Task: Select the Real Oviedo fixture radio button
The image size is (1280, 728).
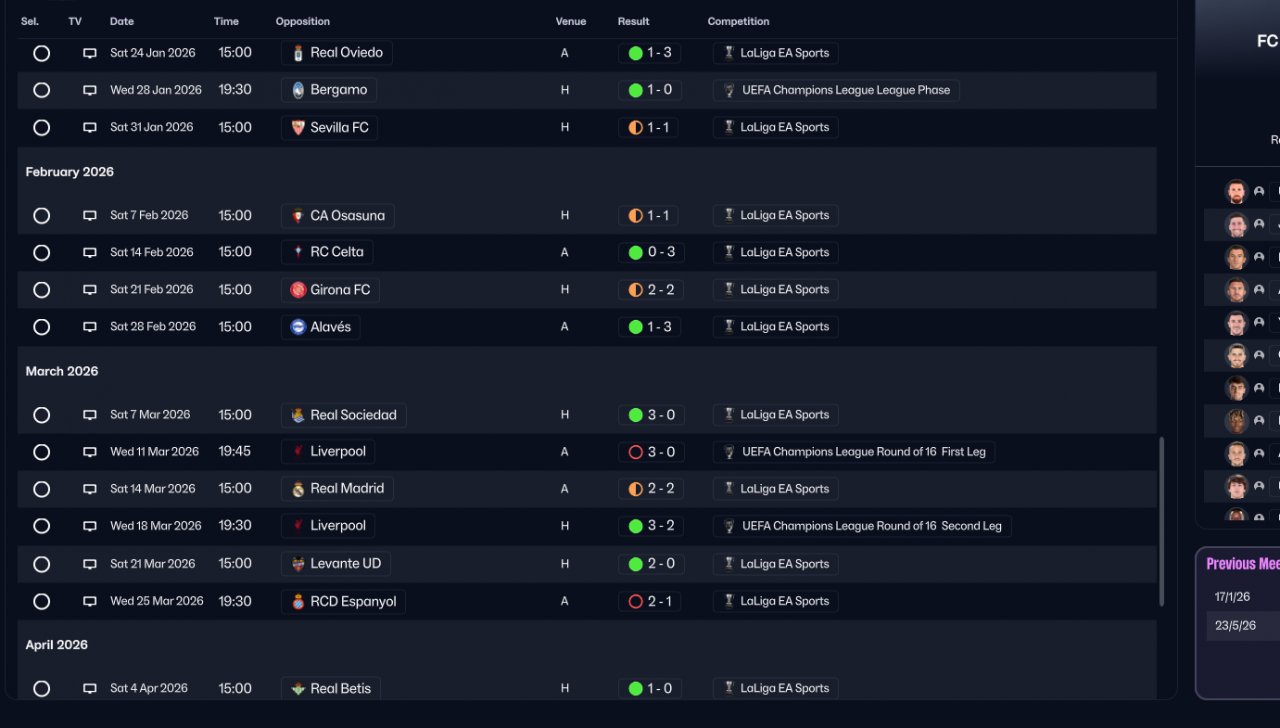Action: pyautogui.click(x=41, y=53)
